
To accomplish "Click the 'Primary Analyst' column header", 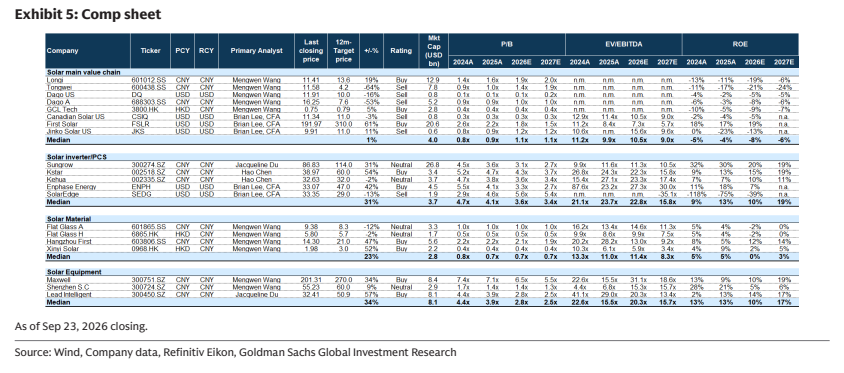I will click(x=256, y=51).
